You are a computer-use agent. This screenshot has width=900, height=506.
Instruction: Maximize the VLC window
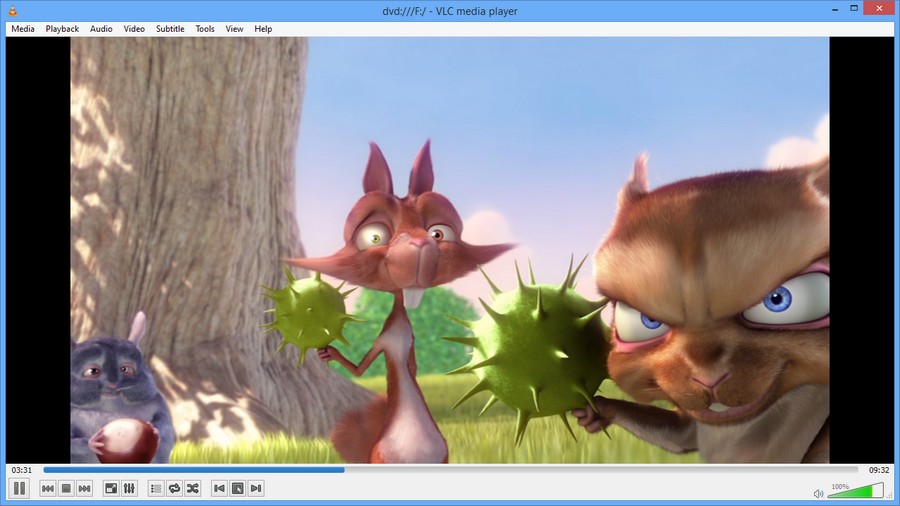(854, 9)
